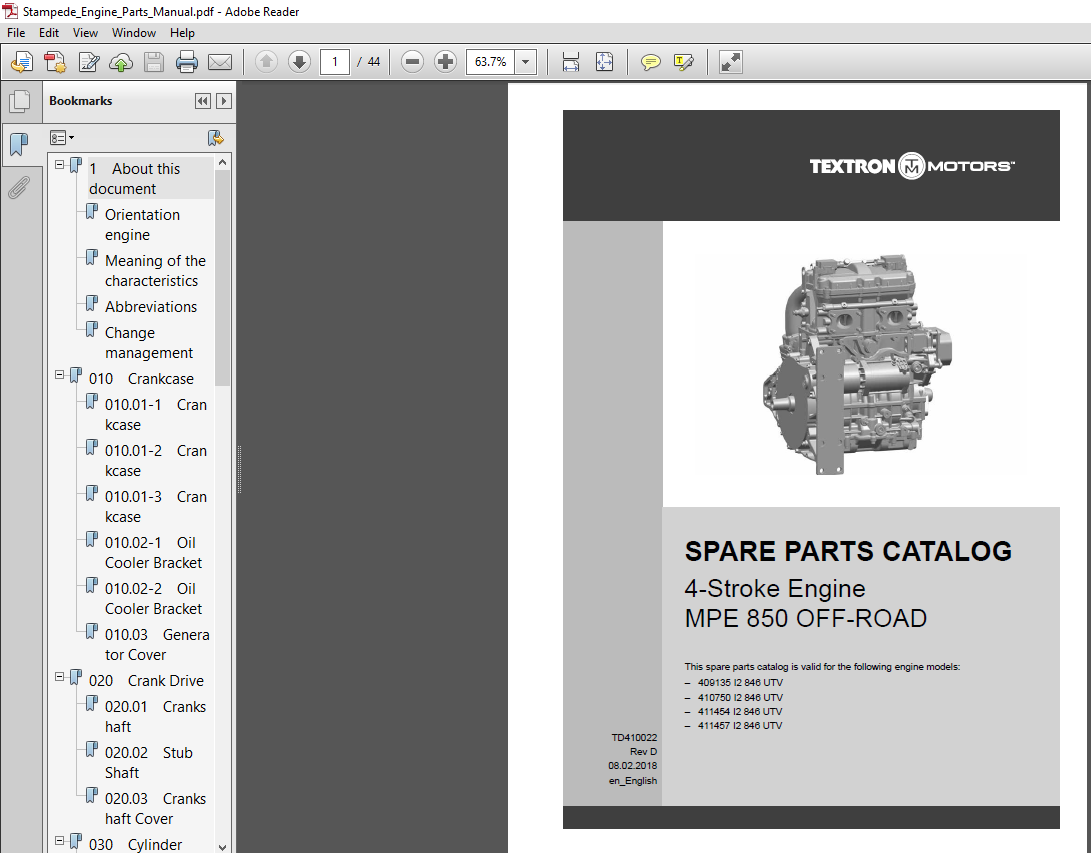Image resolution: width=1091 pixels, height=853 pixels.
Task: Open bookmark '010.02-1 Oil Cooler Bracket'
Action: (x=153, y=552)
